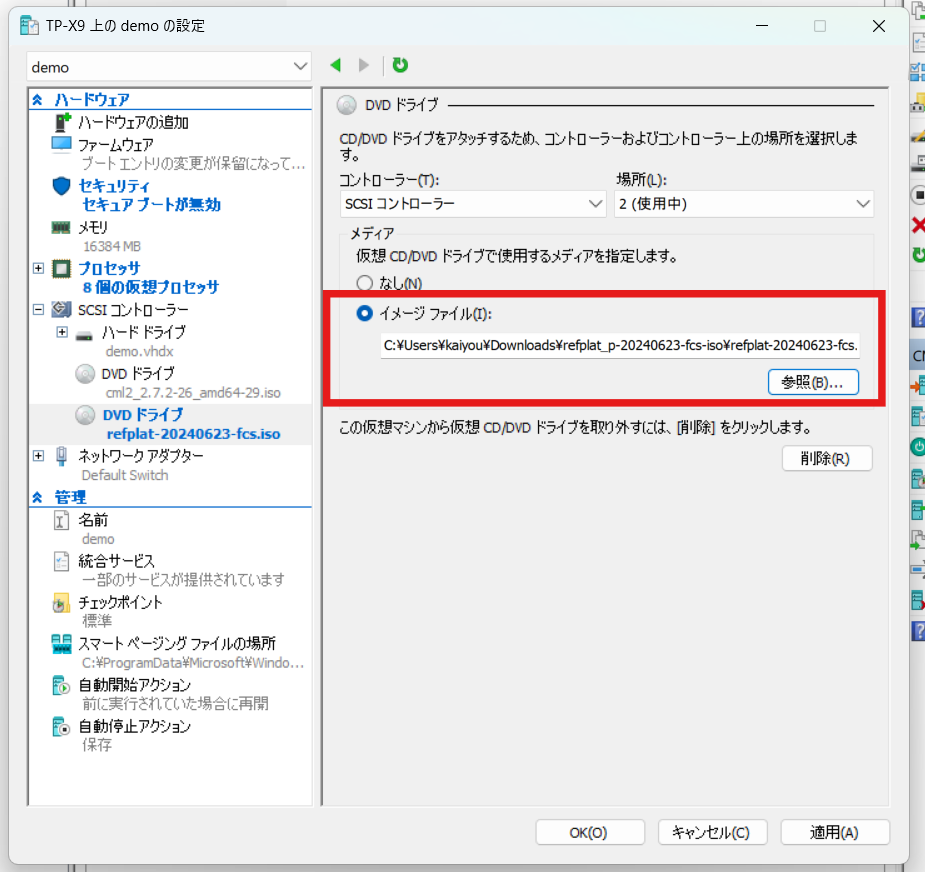This screenshot has width=925, height=872.
Task: Click Default Switch under network adapter
Action: pyautogui.click(x=125, y=475)
